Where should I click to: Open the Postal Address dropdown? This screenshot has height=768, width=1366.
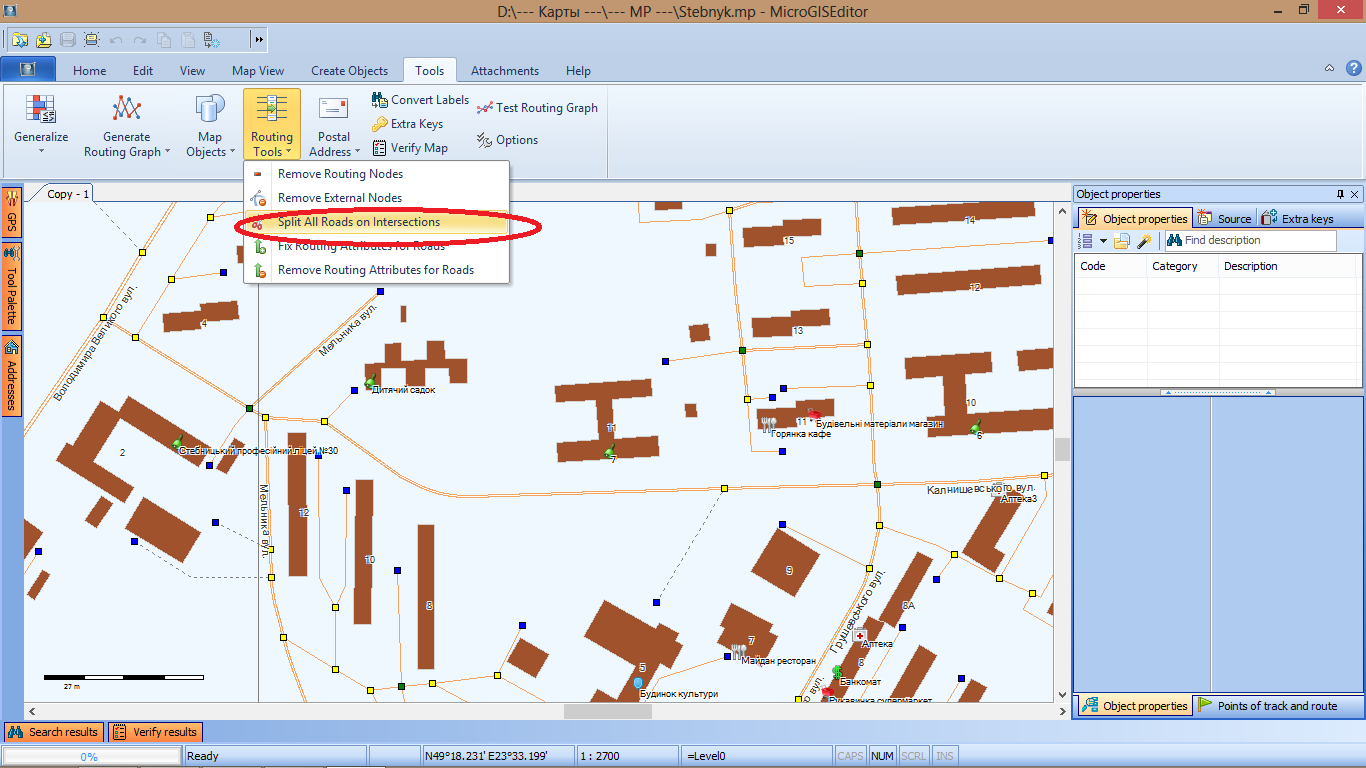[x=357, y=152]
